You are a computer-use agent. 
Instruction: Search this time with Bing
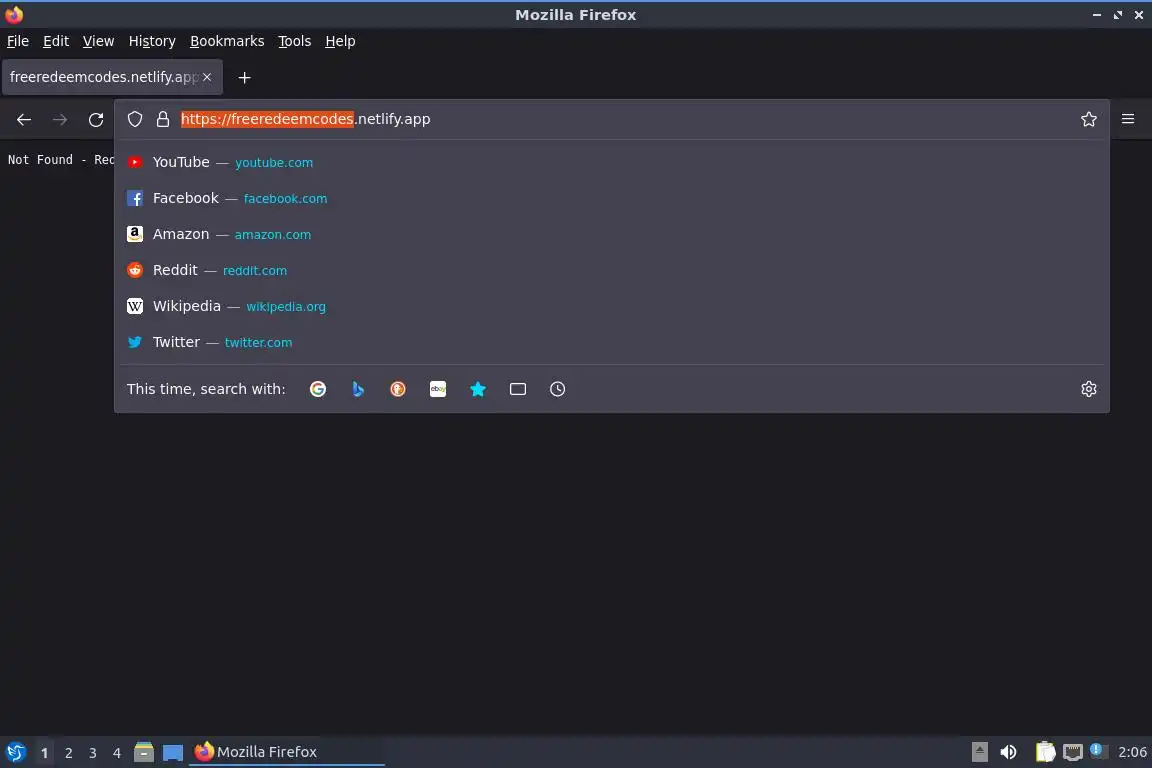click(358, 389)
